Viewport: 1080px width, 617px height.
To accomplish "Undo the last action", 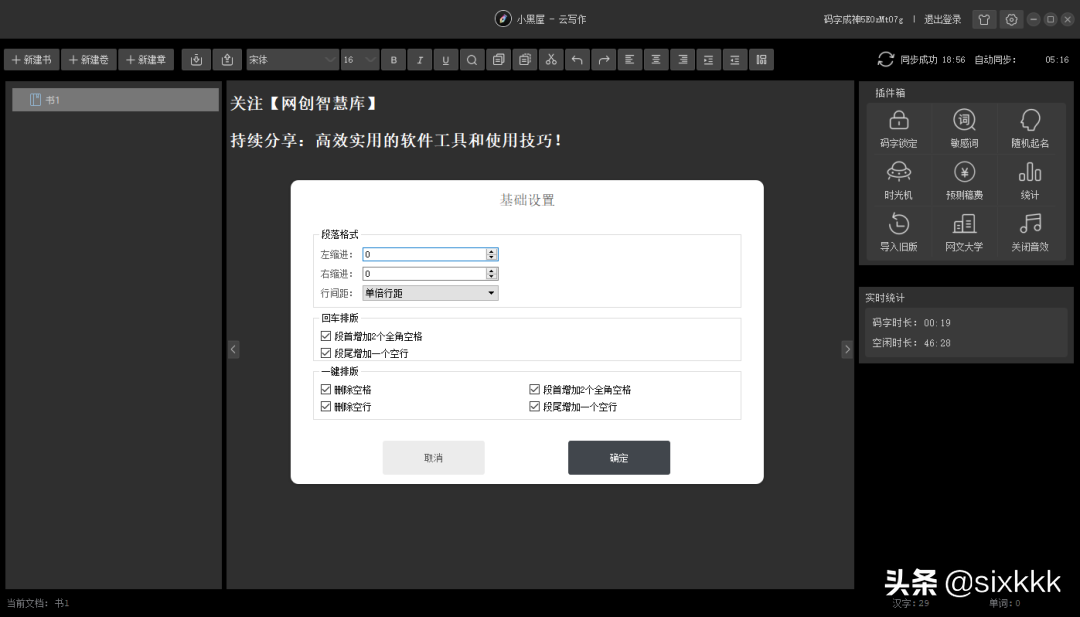I will (x=577, y=60).
